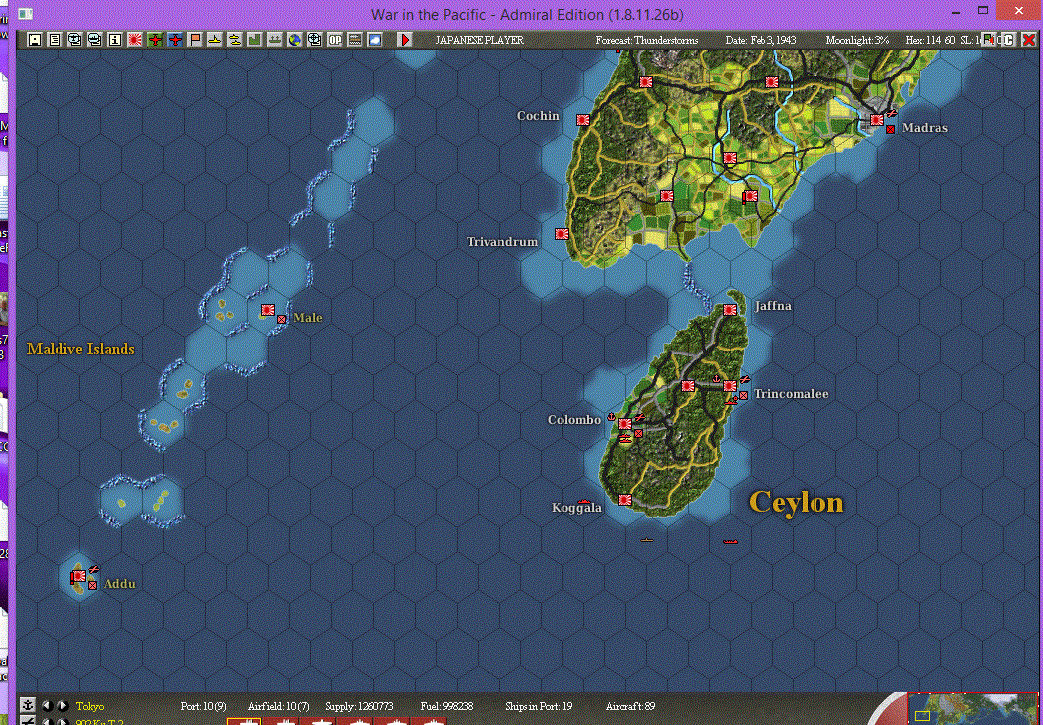Click the red X exit game icon

1029,40
